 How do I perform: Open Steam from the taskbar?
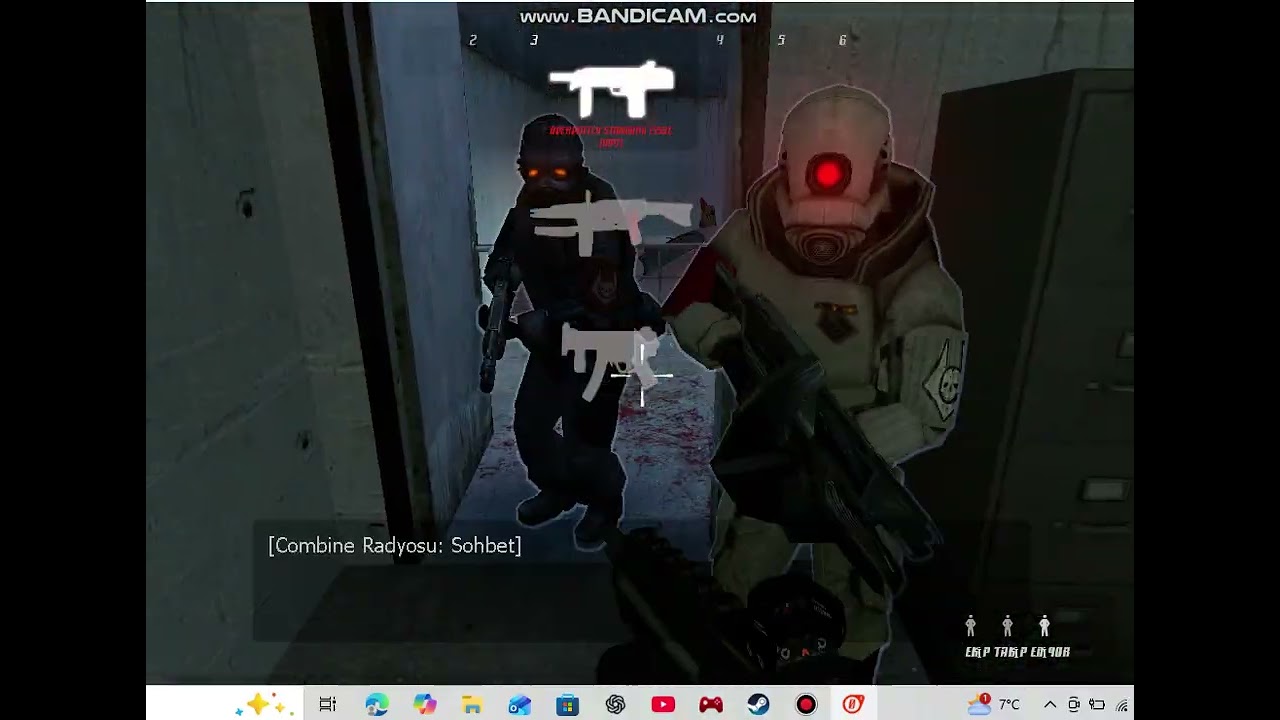(758, 705)
